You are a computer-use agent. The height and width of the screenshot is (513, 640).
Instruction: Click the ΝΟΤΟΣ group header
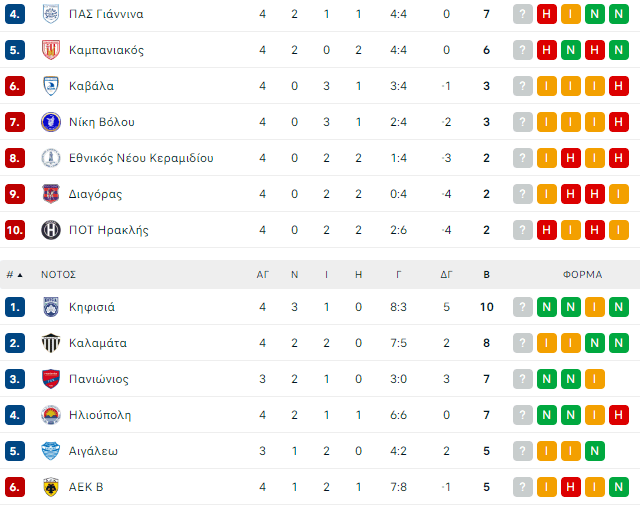(x=59, y=274)
